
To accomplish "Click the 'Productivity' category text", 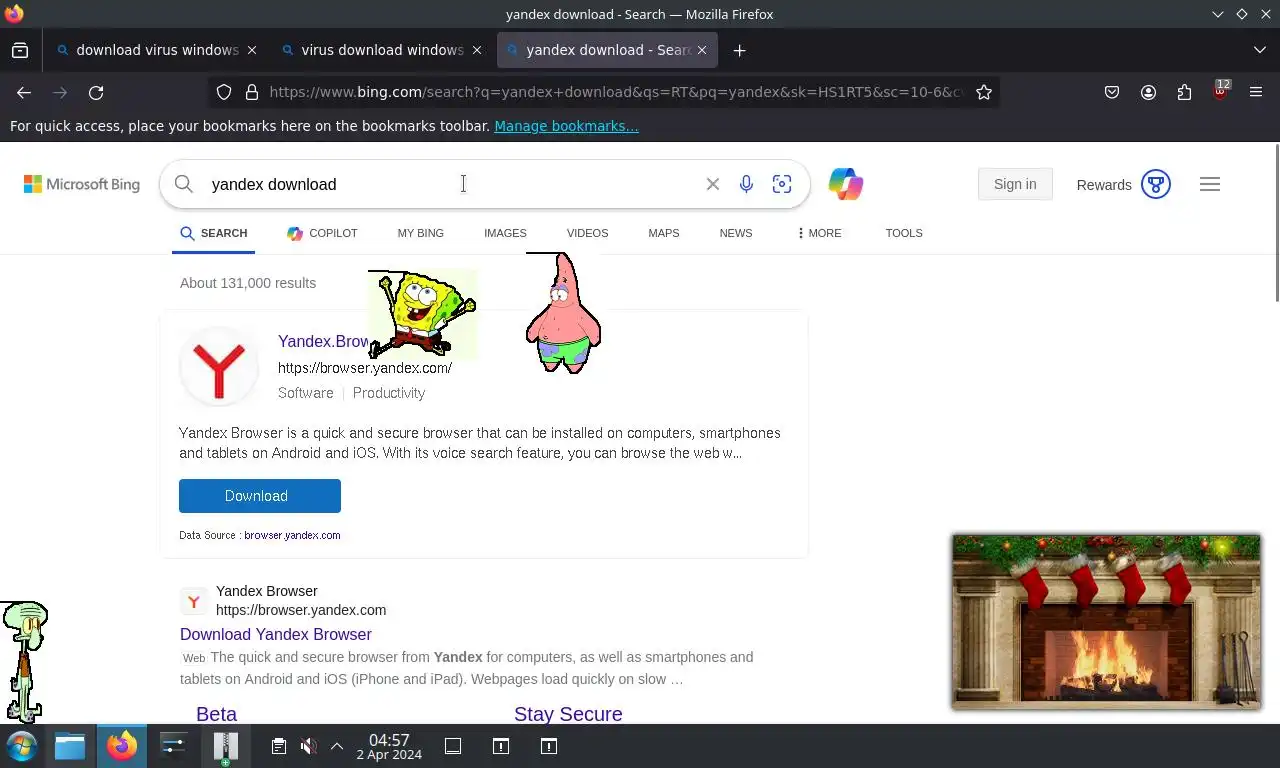I will tap(389, 393).
